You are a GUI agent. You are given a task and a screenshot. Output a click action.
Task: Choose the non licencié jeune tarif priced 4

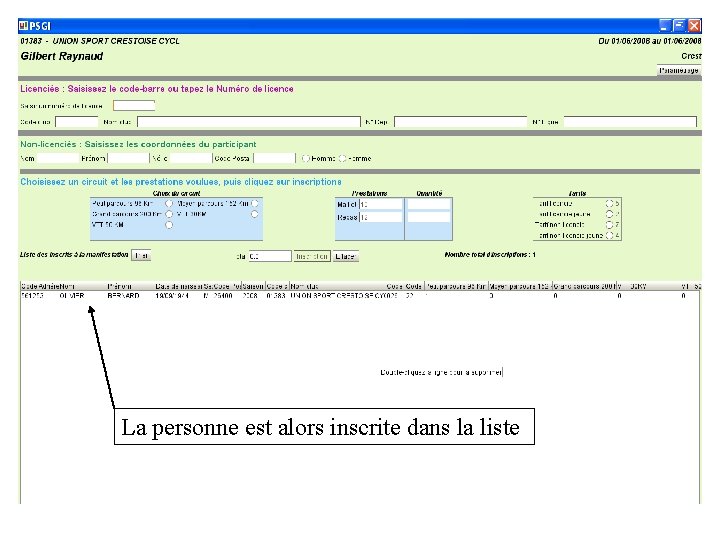pos(609,236)
